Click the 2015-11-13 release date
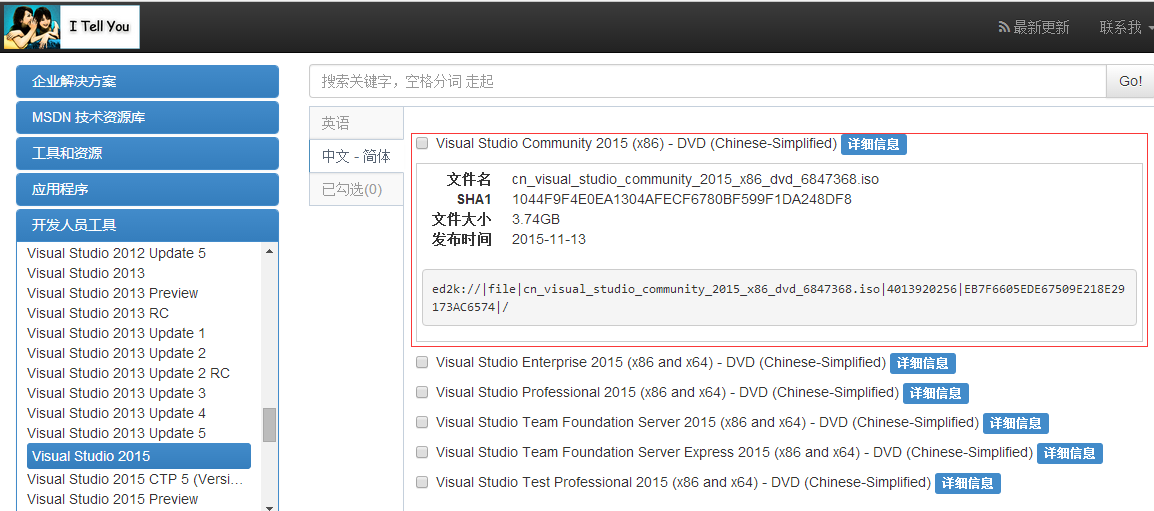 point(549,239)
